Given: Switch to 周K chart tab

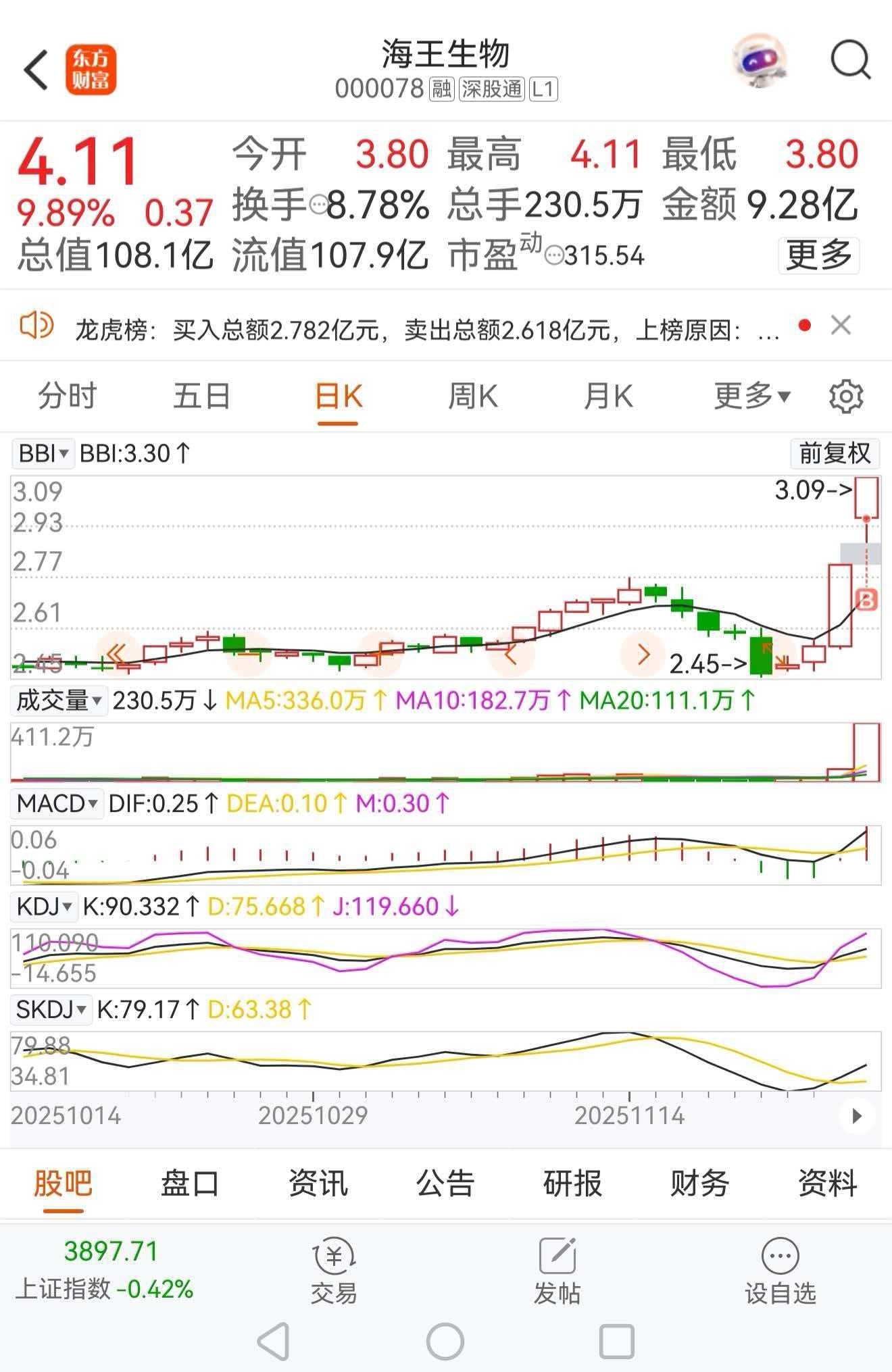Looking at the screenshot, I should (x=473, y=396).
